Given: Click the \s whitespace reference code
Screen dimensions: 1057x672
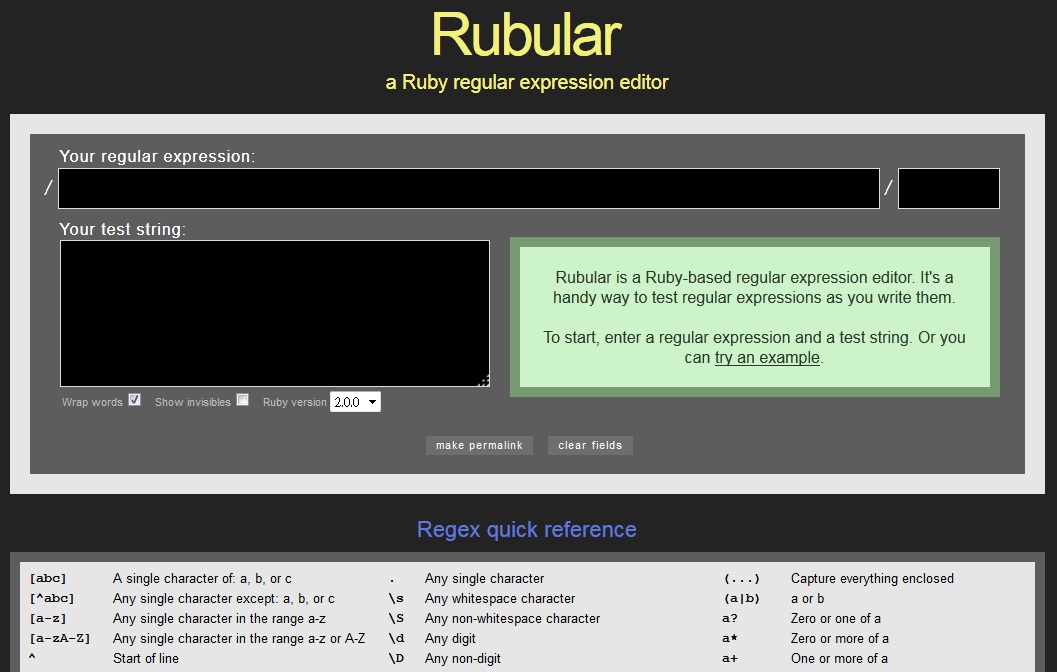Looking at the screenshot, I should click(396, 599).
